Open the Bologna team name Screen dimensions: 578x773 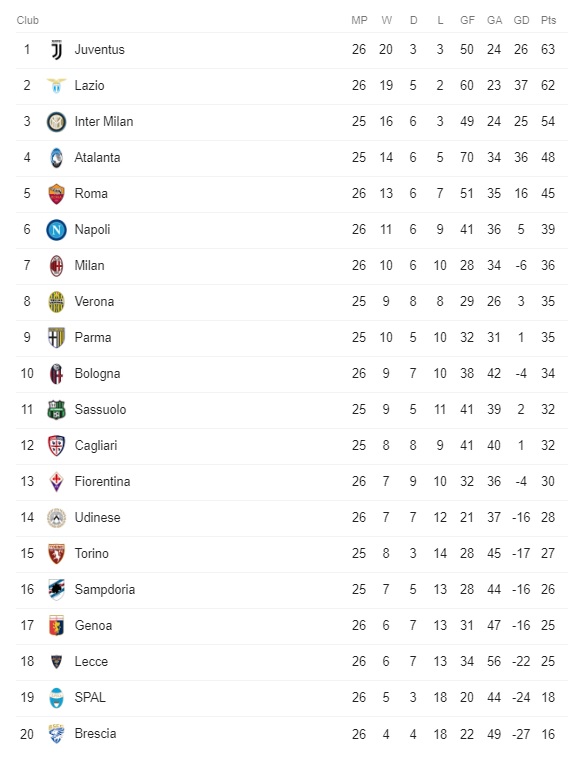pos(97,374)
